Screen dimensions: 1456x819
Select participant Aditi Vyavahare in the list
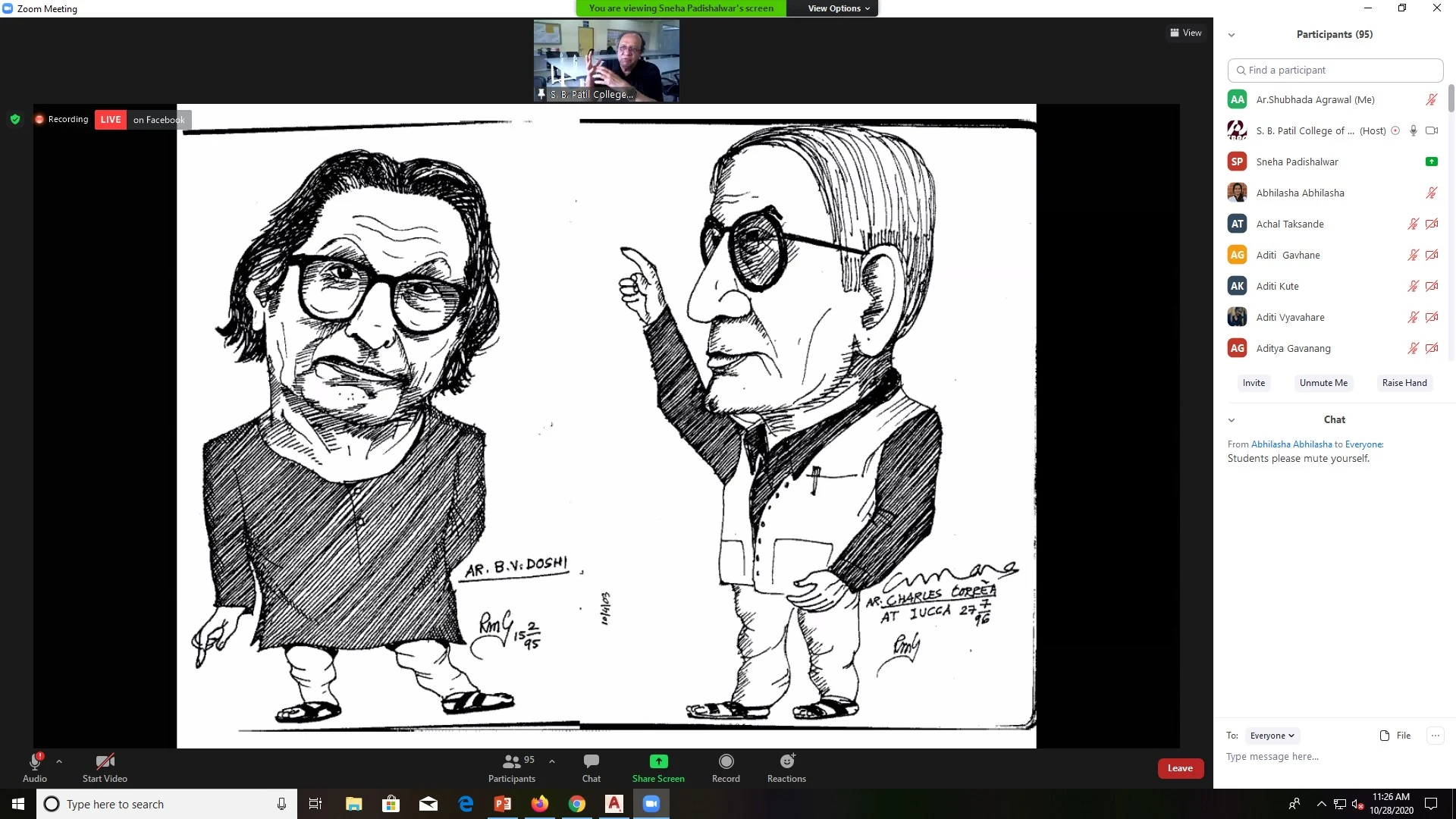click(x=1334, y=317)
